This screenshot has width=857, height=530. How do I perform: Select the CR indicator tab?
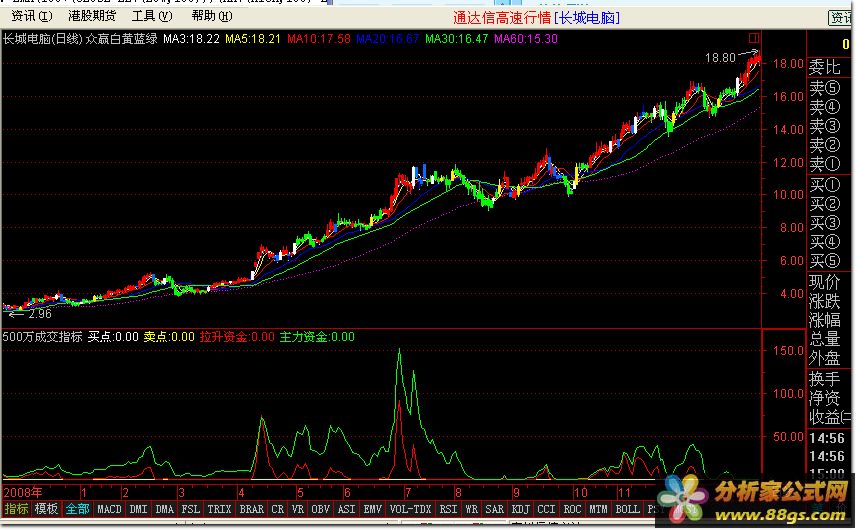[278, 509]
